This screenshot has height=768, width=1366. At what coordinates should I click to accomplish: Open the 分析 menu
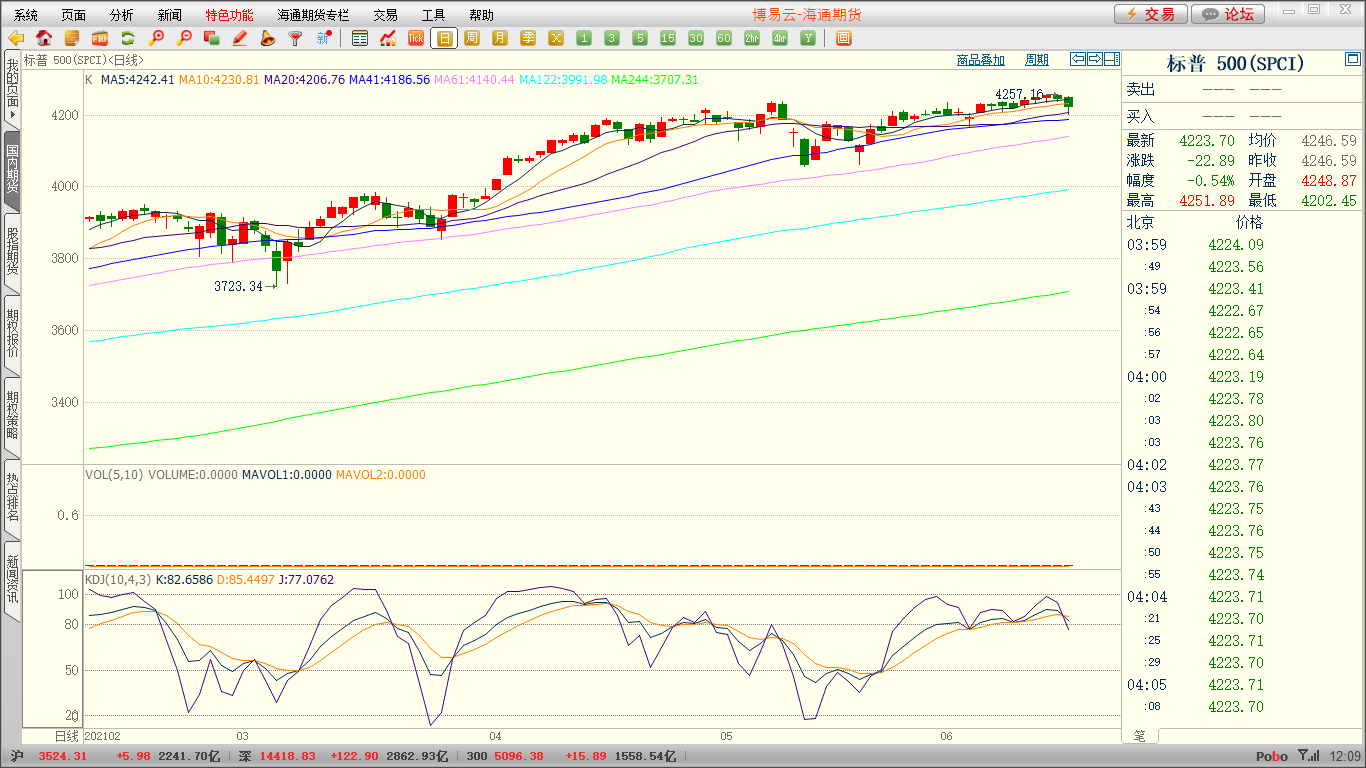(121, 15)
